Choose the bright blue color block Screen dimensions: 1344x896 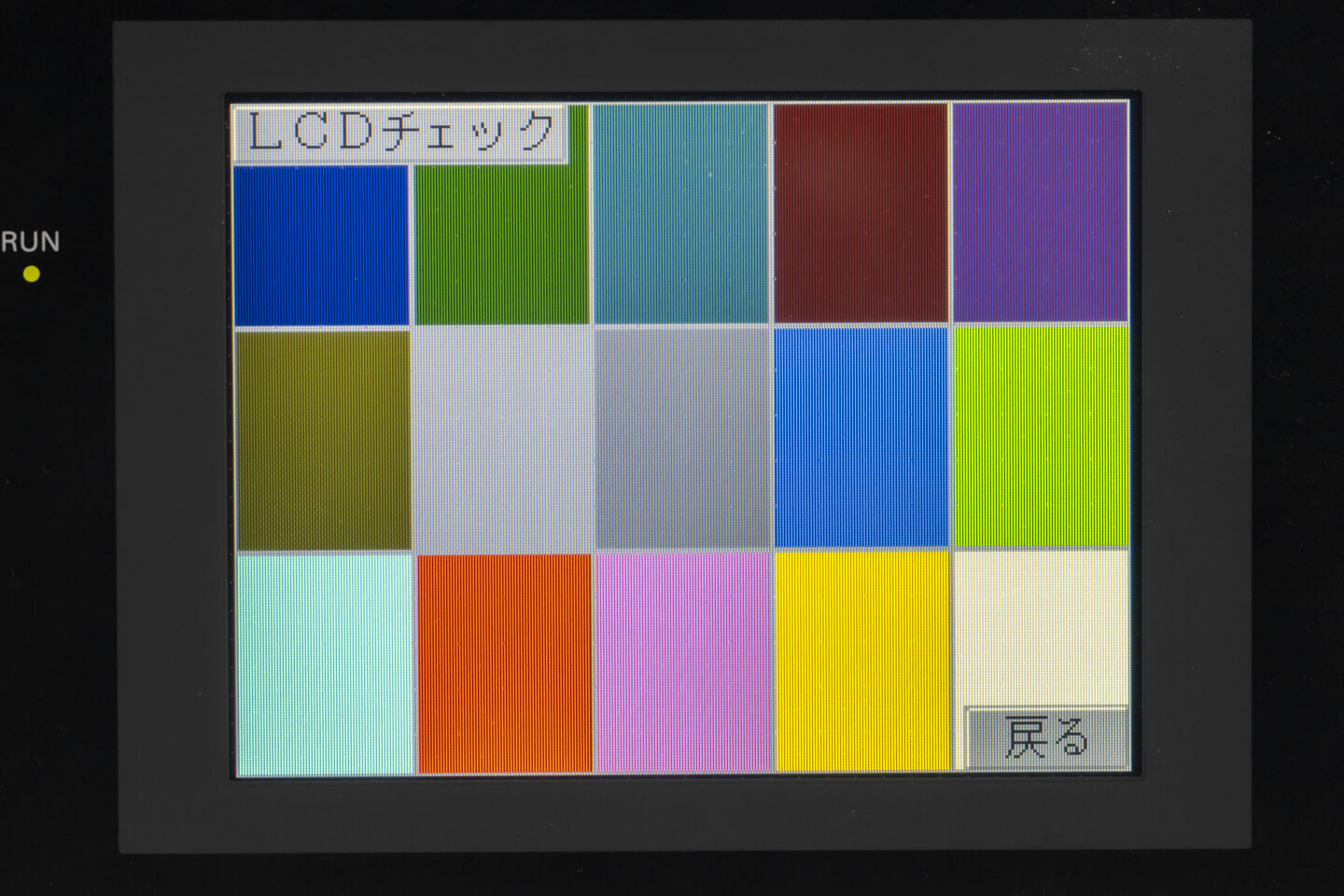pyautogui.click(x=861, y=438)
